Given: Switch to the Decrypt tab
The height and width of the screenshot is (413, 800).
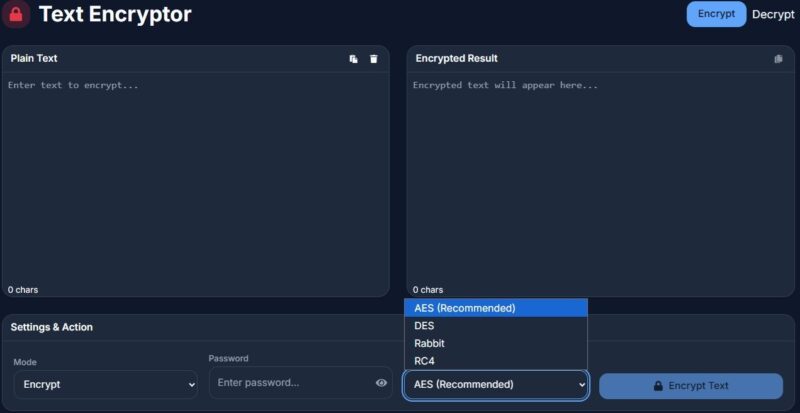Looking at the screenshot, I should pos(772,14).
